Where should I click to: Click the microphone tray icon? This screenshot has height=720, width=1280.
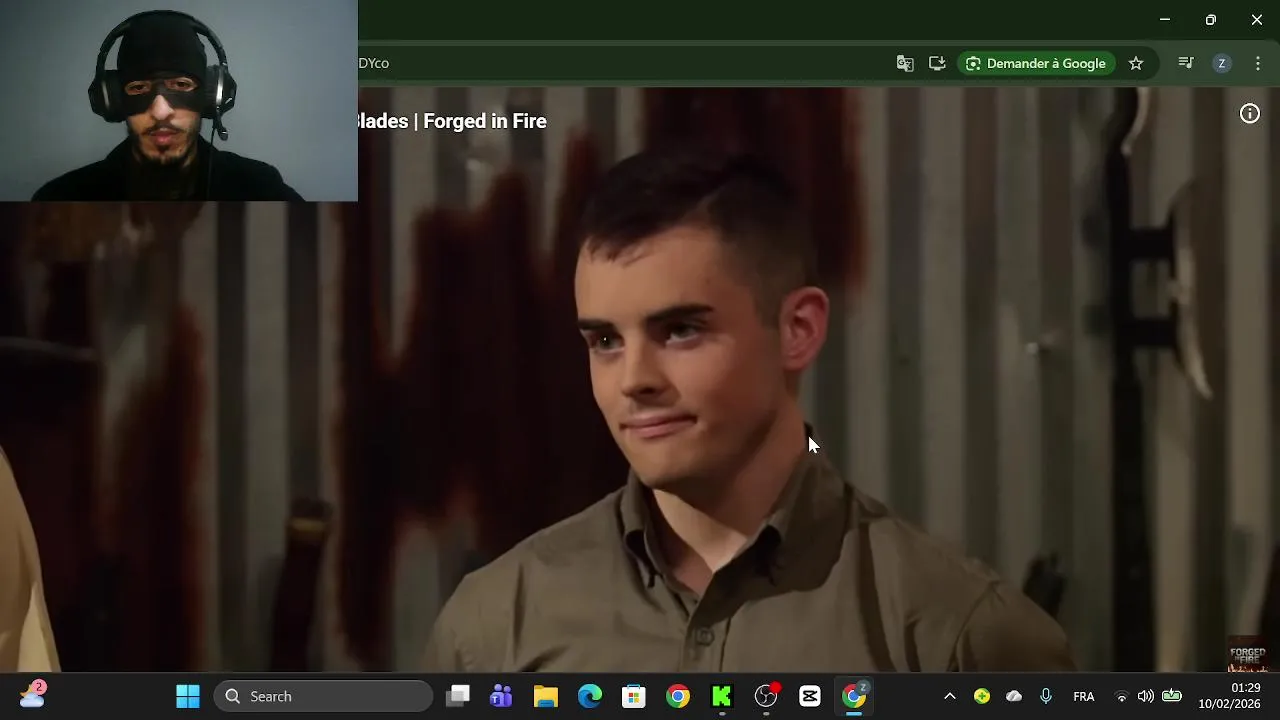click(x=1046, y=696)
